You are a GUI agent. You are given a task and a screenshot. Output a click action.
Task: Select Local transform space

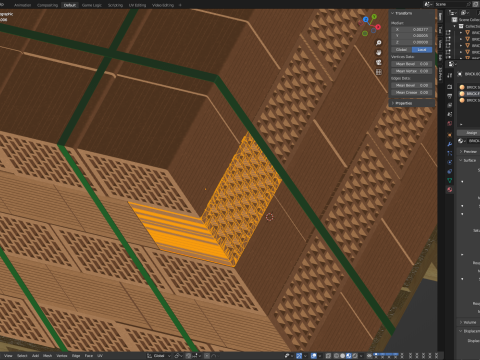tap(422, 50)
